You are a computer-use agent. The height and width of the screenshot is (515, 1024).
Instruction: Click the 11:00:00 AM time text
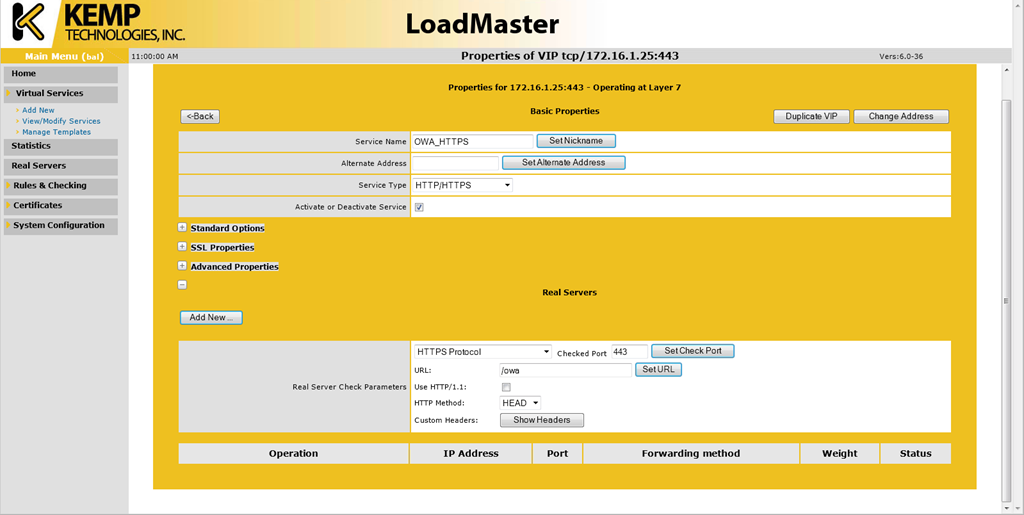click(x=155, y=57)
